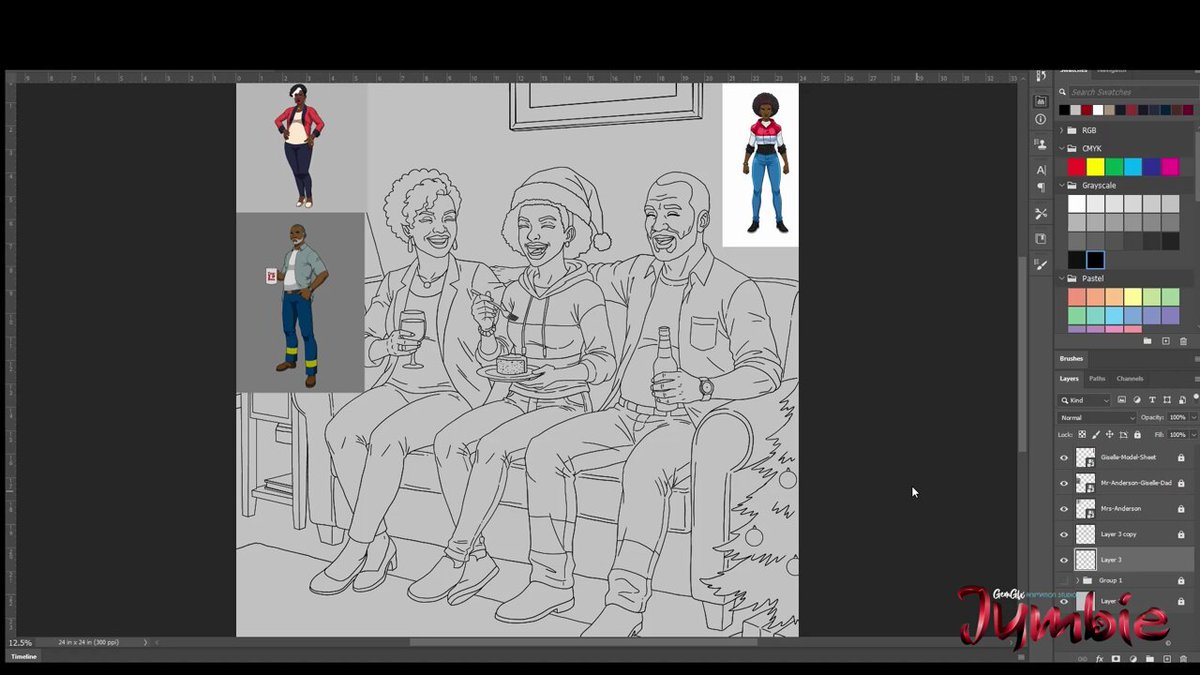
Task: Click the delete swatch trash icon
Action: click(x=1183, y=341)
